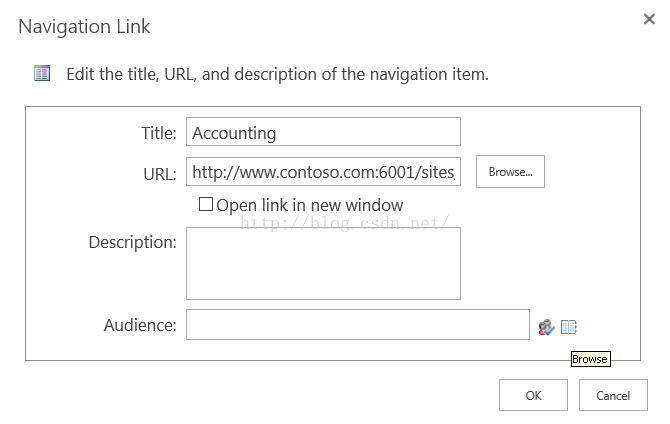Click the Audience input box
This screenshot has height=424, width=670.
[x=358, y=325]
